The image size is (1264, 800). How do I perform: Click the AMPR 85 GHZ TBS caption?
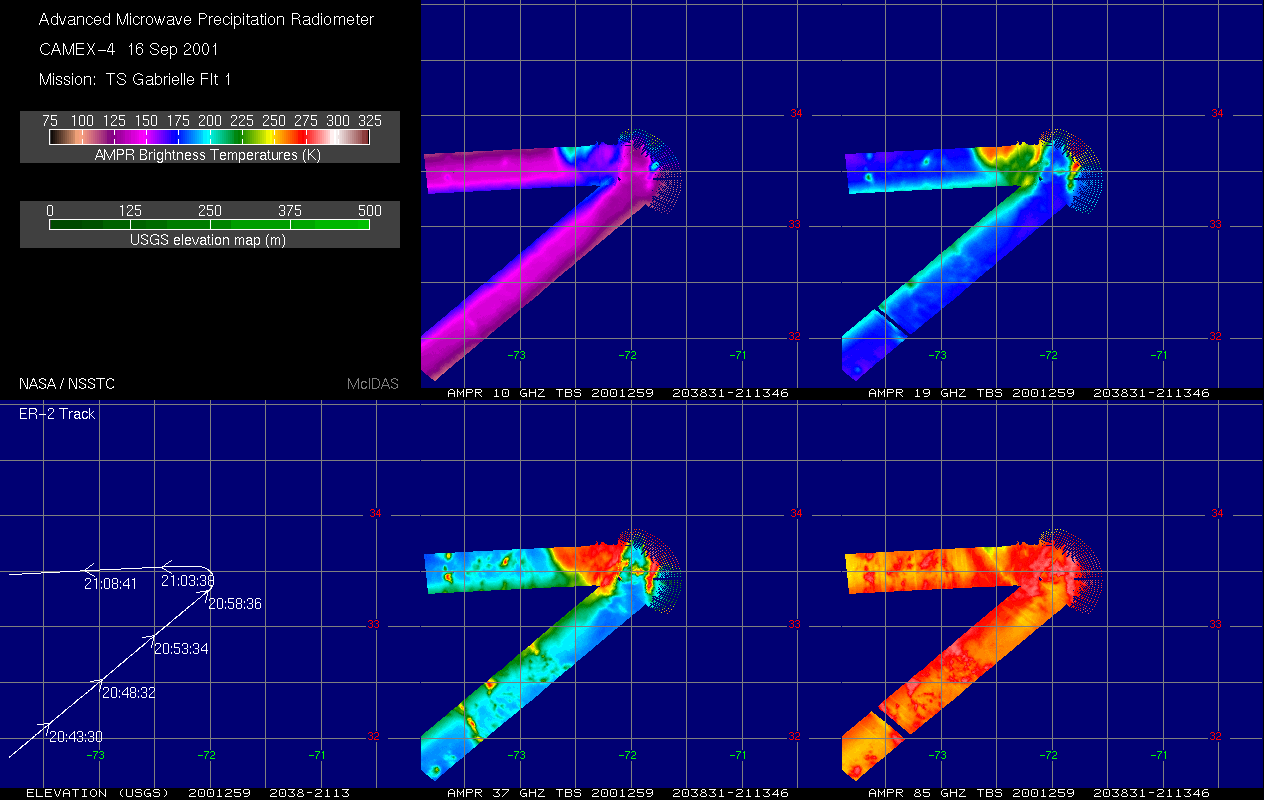click(x=1038, y=793)
